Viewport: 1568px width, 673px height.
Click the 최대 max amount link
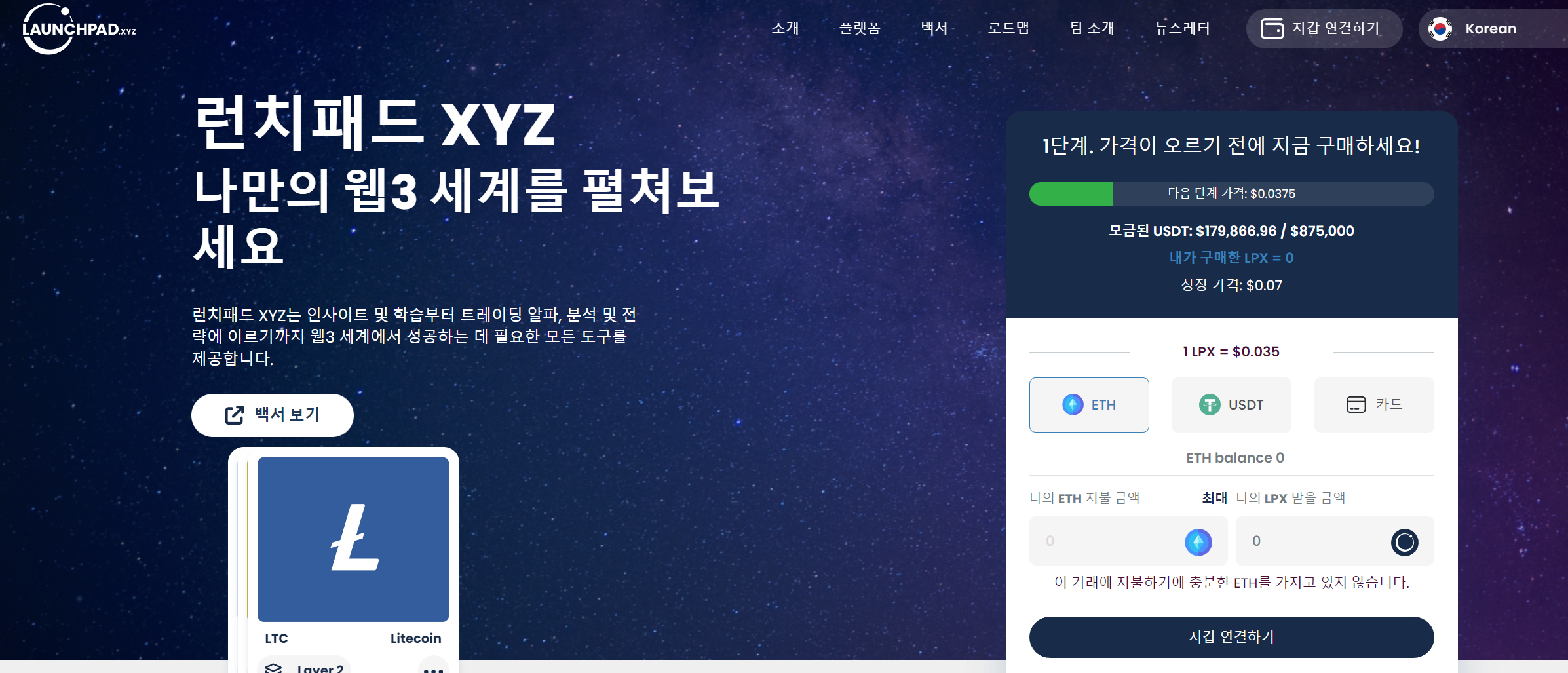click(x=1214, y=498)
